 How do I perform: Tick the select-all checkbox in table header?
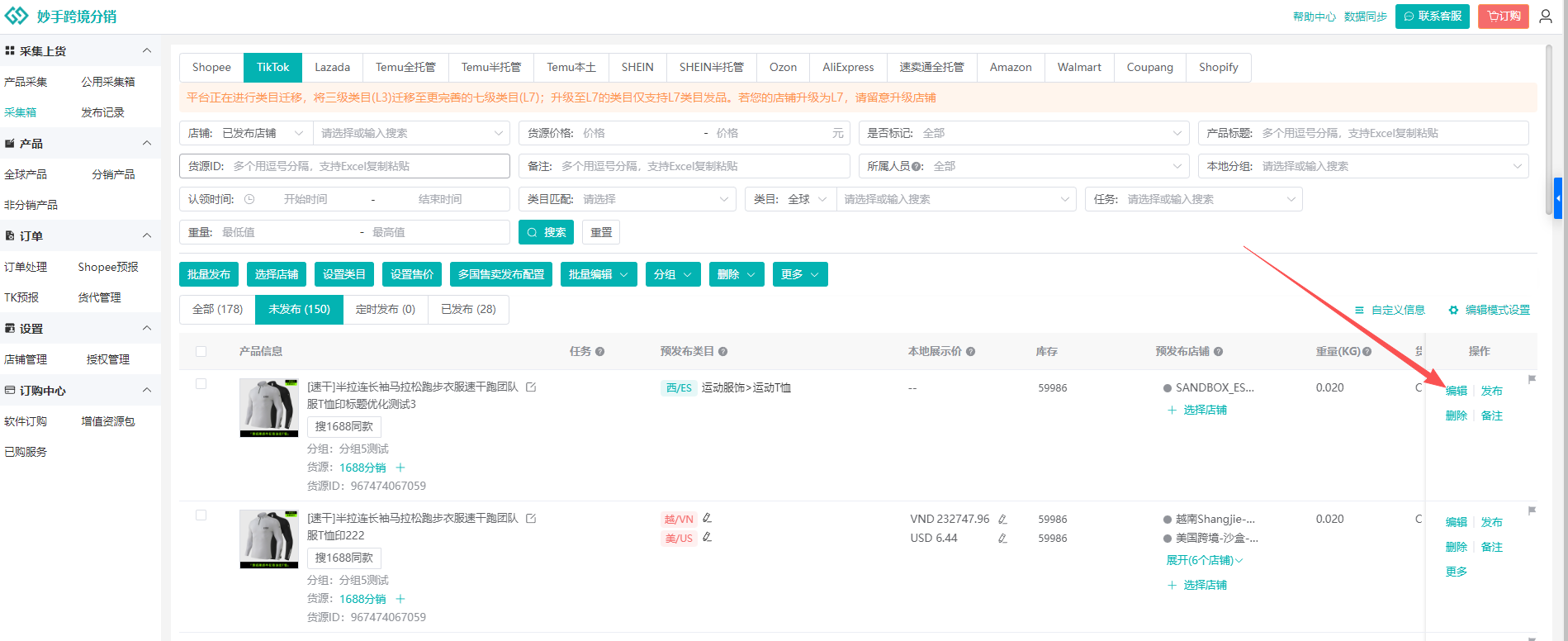[201, 352]
